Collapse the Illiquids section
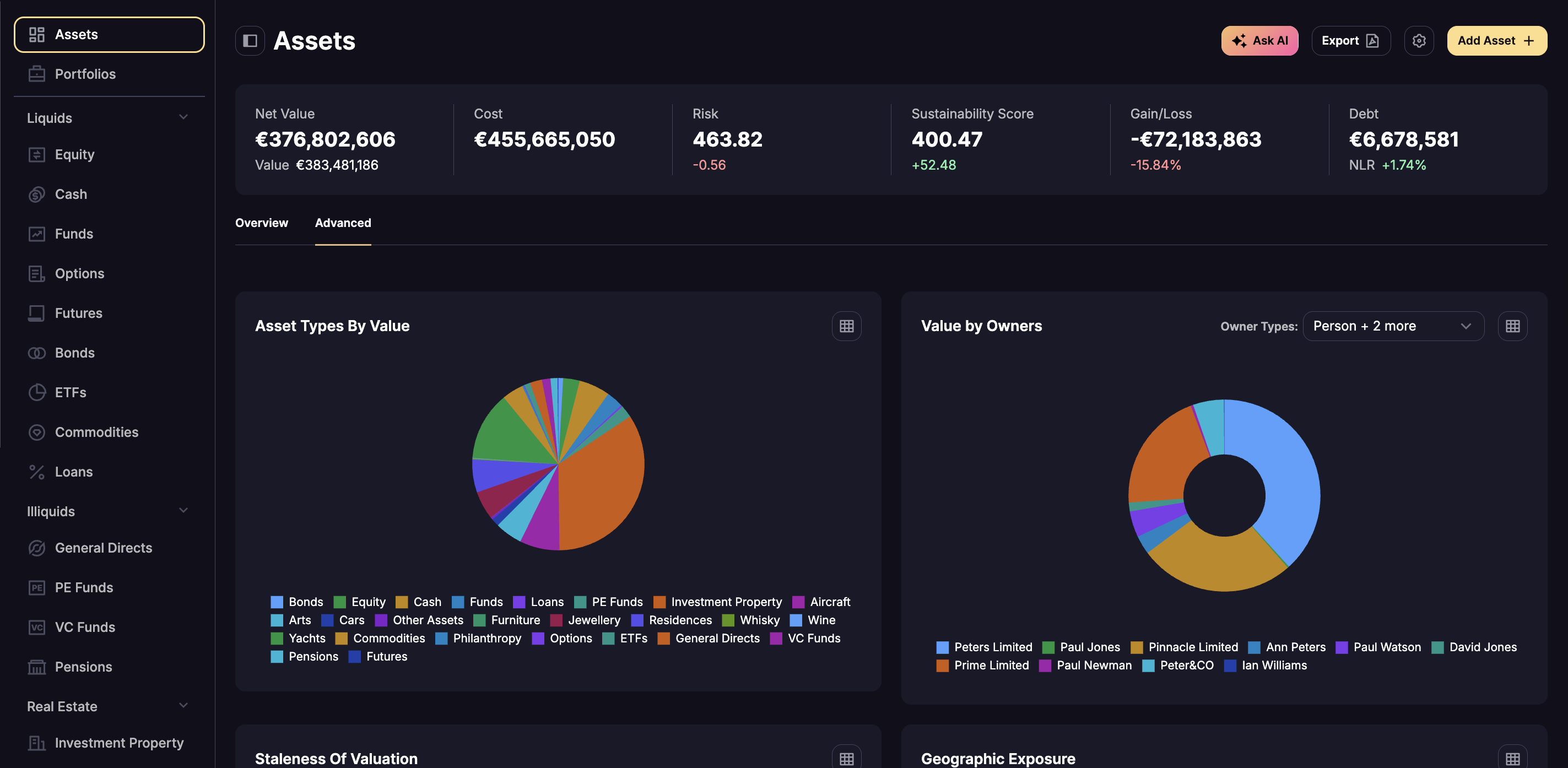The image size is (1568, 768). click(x=184, y=511)
